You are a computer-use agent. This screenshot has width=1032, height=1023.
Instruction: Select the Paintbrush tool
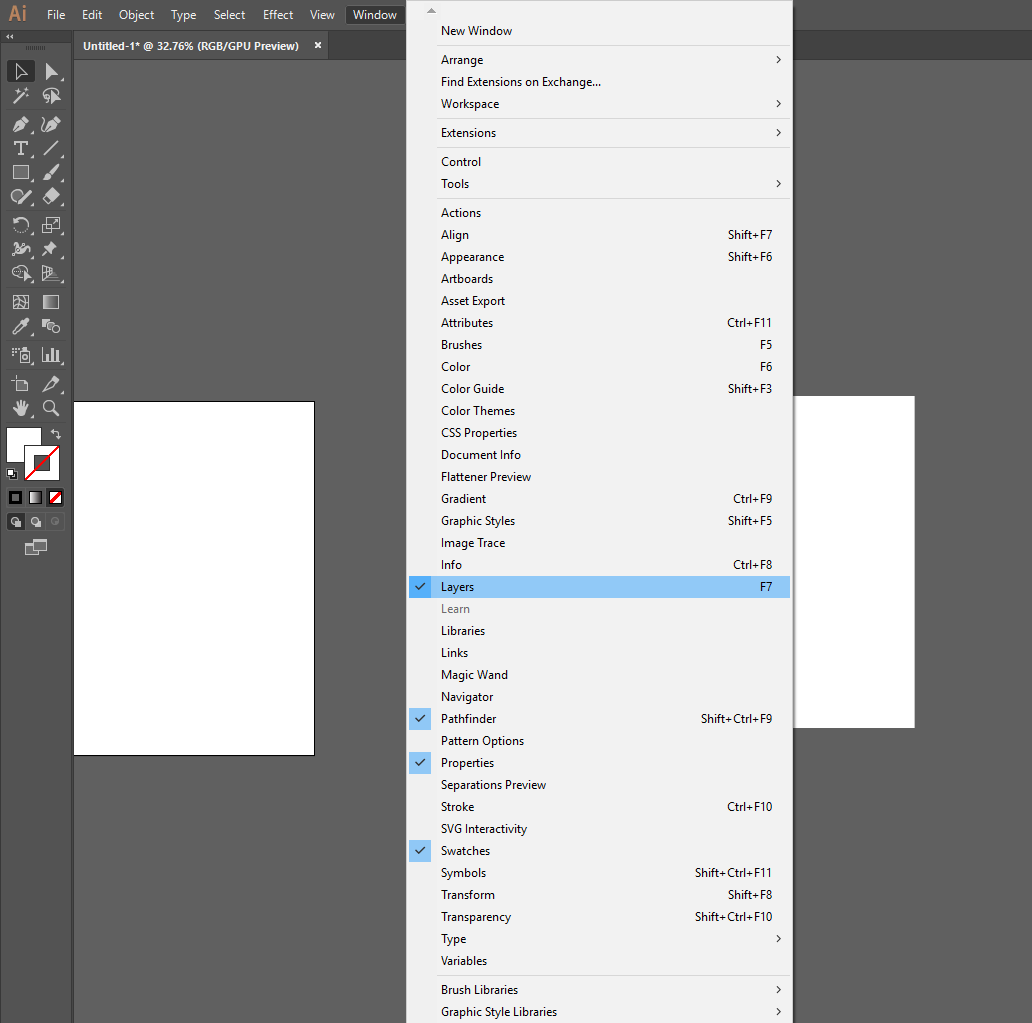(51, 172)
